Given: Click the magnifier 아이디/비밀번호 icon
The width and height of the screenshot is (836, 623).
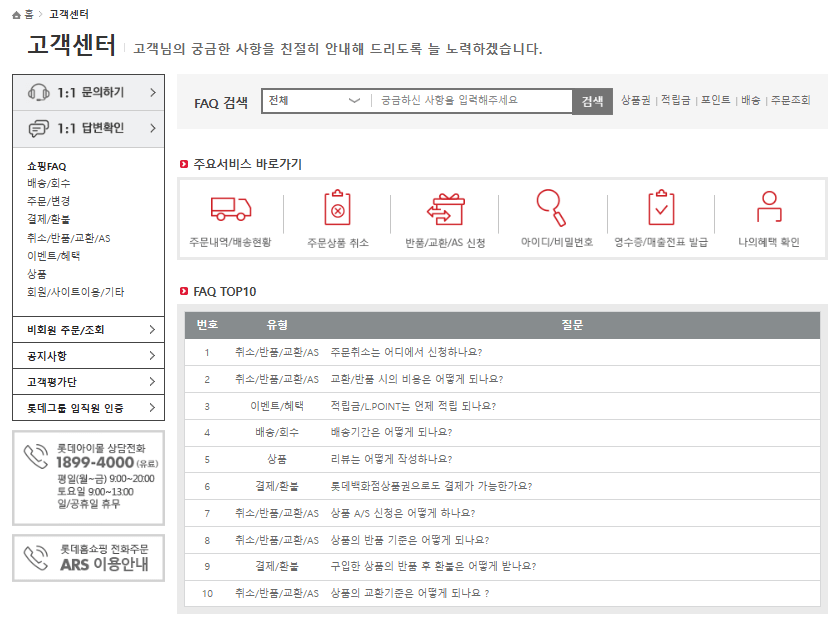Looking at the screenshot, I should click(551, 207).
